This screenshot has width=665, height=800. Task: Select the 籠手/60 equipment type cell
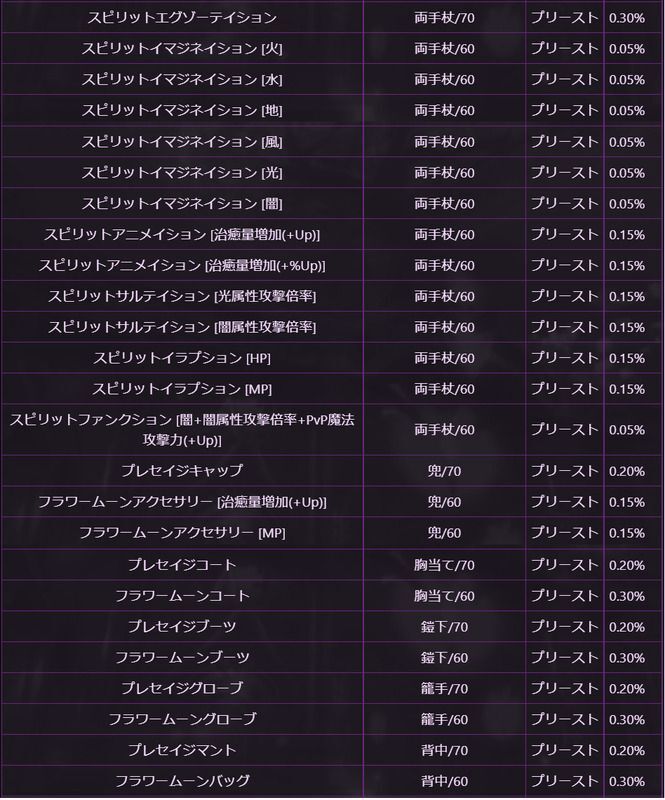[x=444, y=719]
